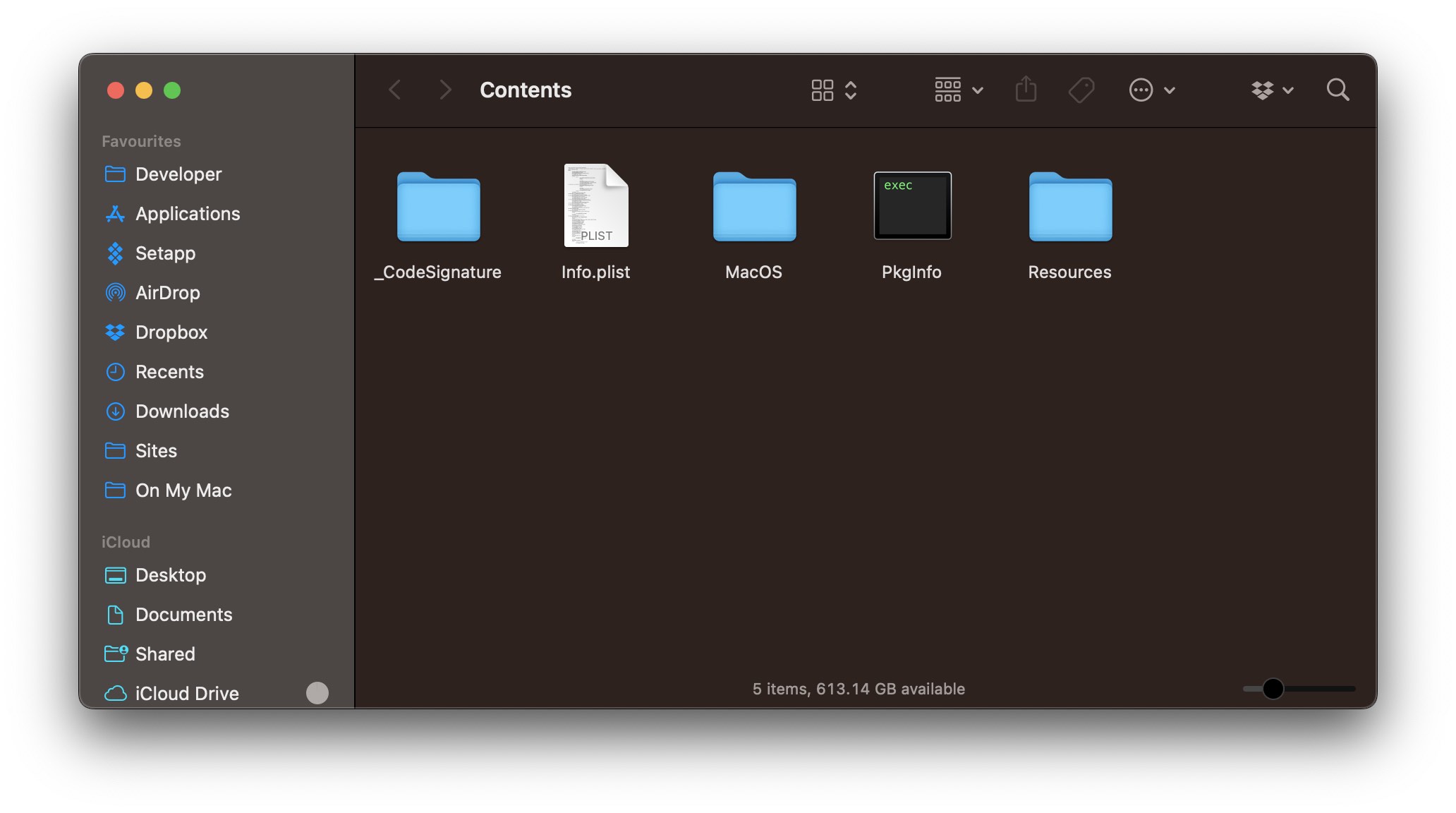Click the green full screen button
Image resolution: width=1456 pixels, height=813 pixels.
pyautogui.click(x=172, y=90)
